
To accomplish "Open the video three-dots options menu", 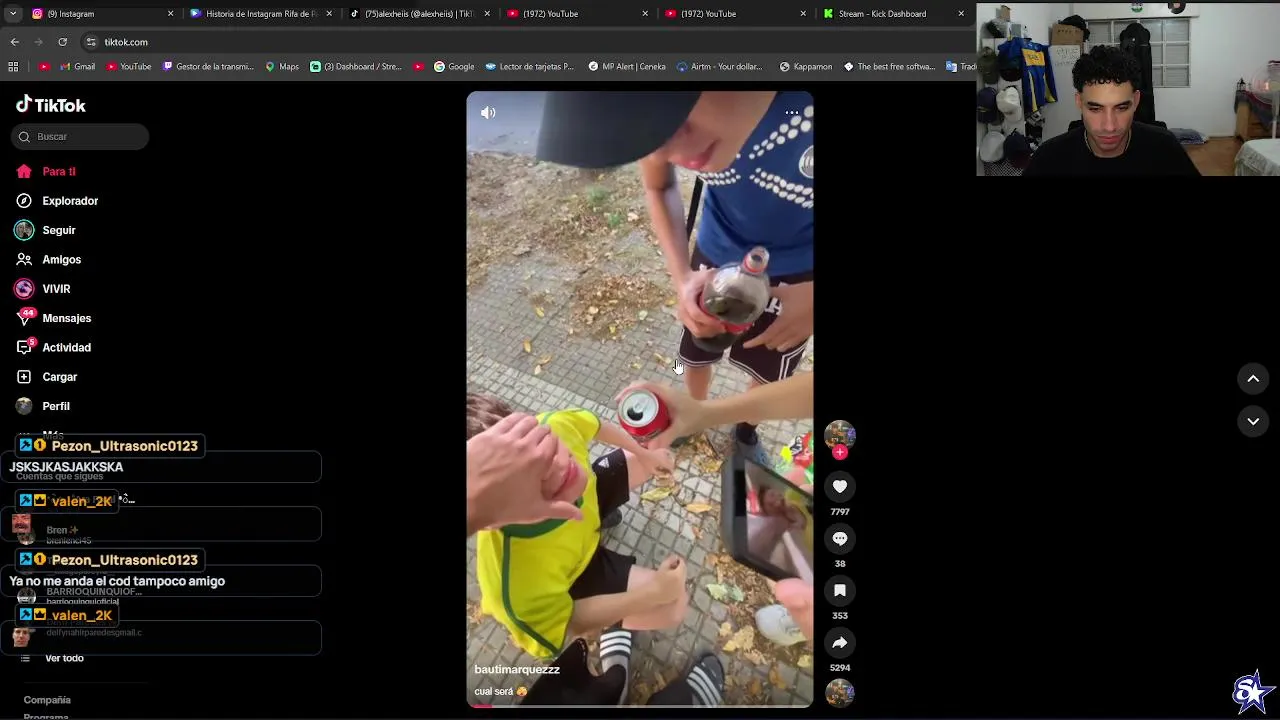I will (x=792, y=113).
